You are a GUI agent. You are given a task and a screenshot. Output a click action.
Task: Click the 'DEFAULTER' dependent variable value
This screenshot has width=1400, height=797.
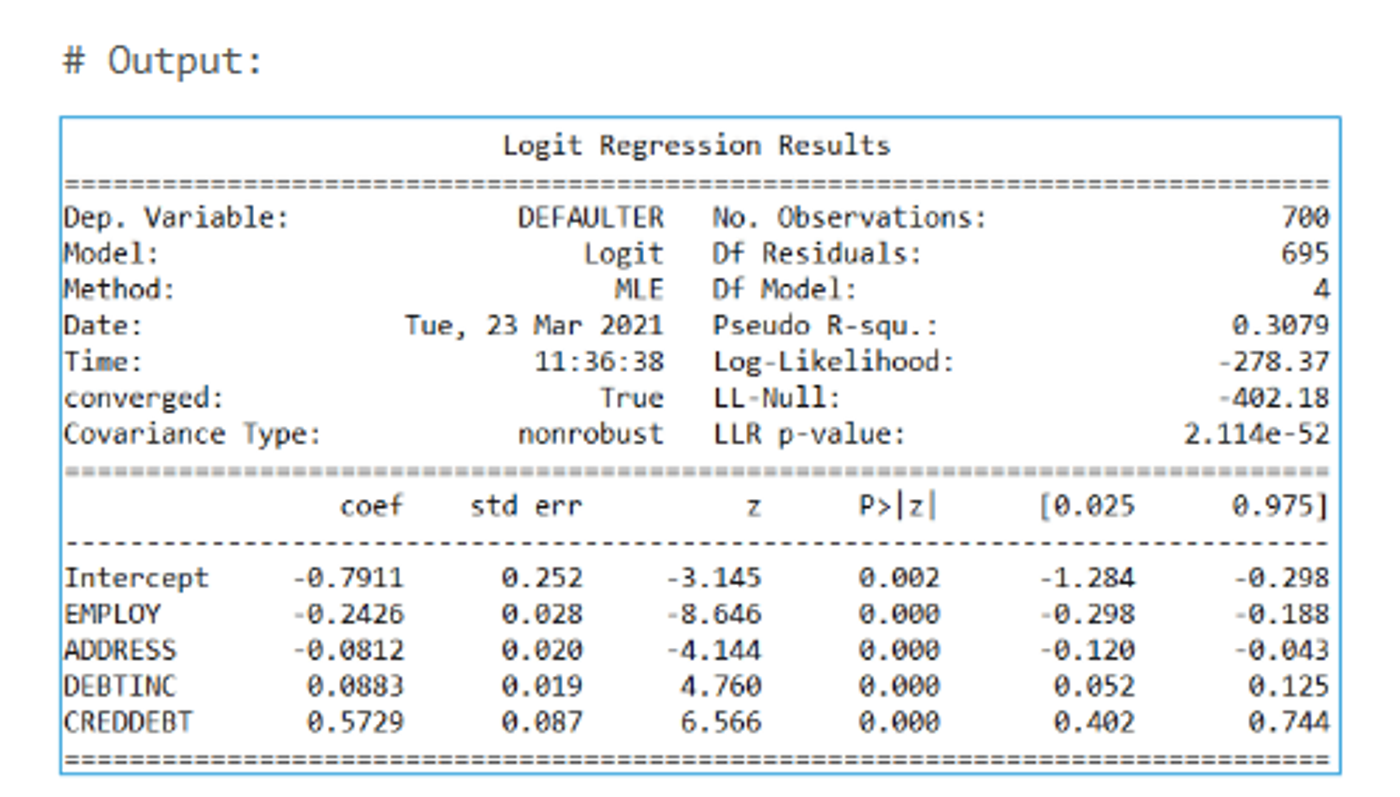[590, 217]
